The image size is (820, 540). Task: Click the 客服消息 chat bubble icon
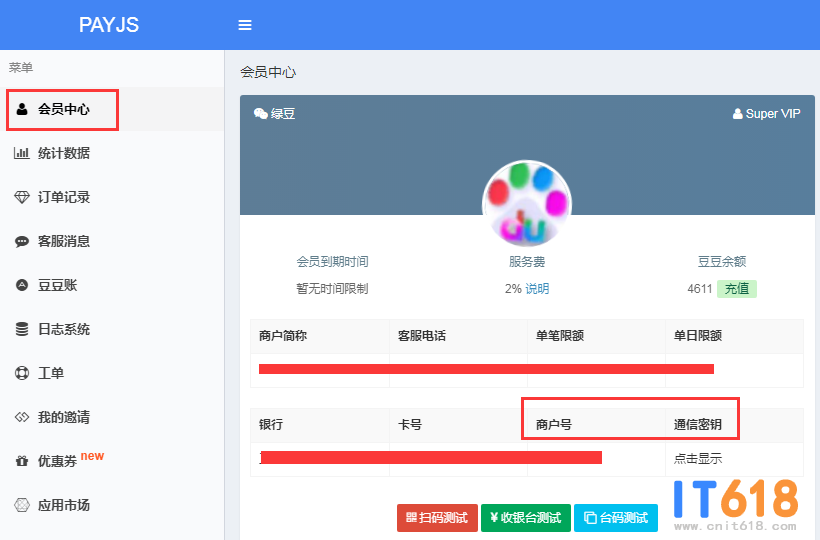point(22,241)
